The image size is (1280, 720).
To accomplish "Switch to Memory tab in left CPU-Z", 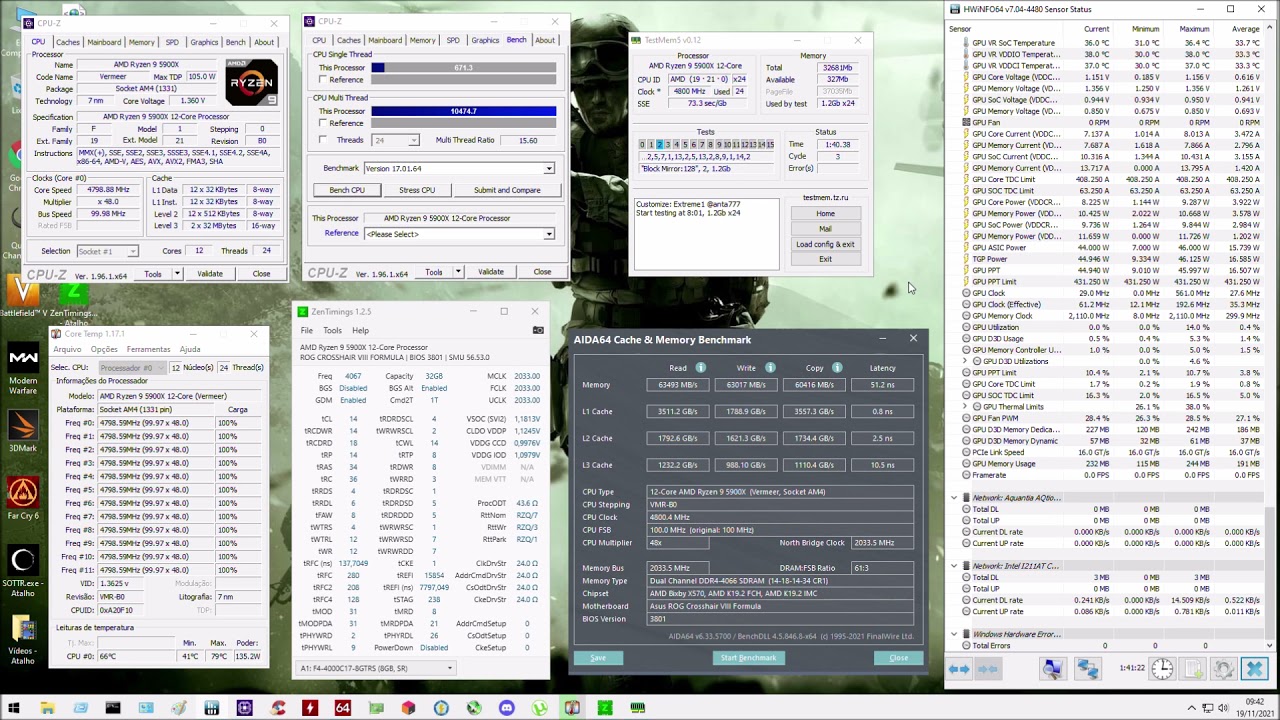I will pos(141,42).
